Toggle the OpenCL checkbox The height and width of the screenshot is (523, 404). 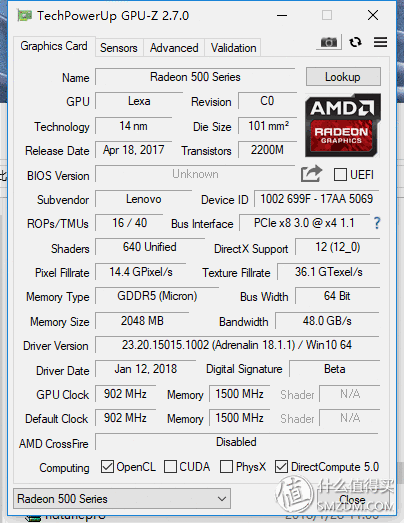click(107, 467)
